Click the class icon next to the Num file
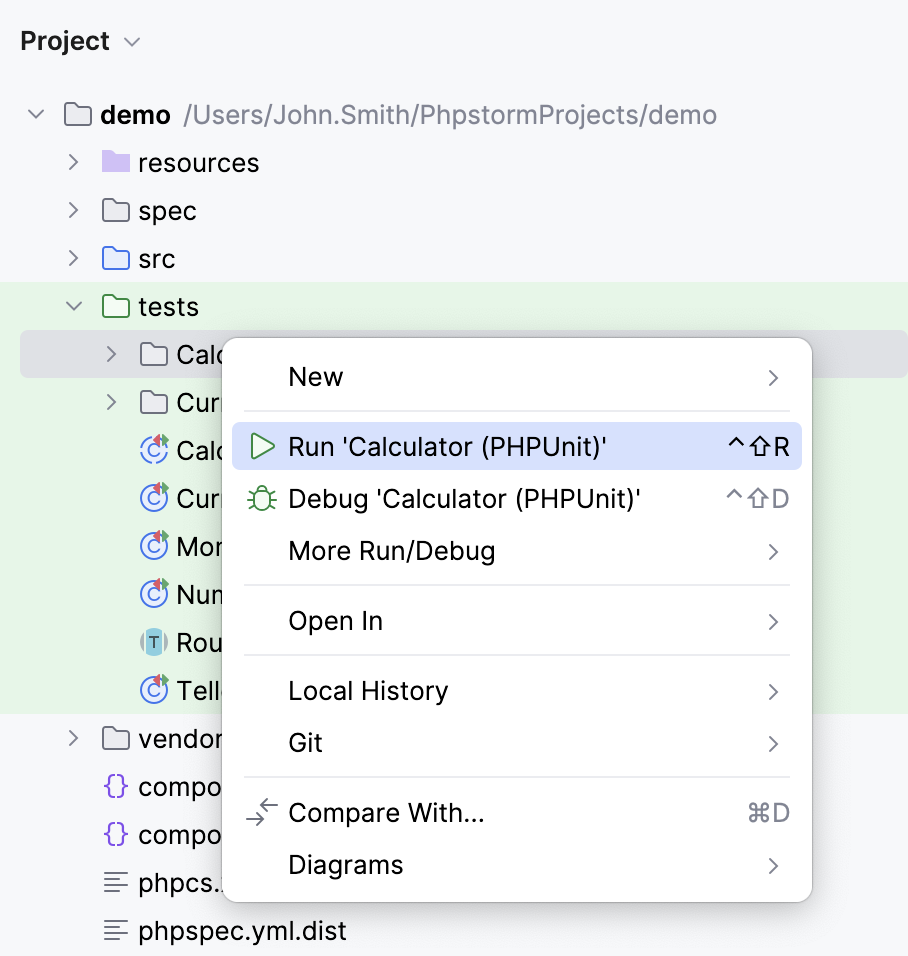Screen dimensions: 908x956 pyautogui.click(x=152, y=595)
